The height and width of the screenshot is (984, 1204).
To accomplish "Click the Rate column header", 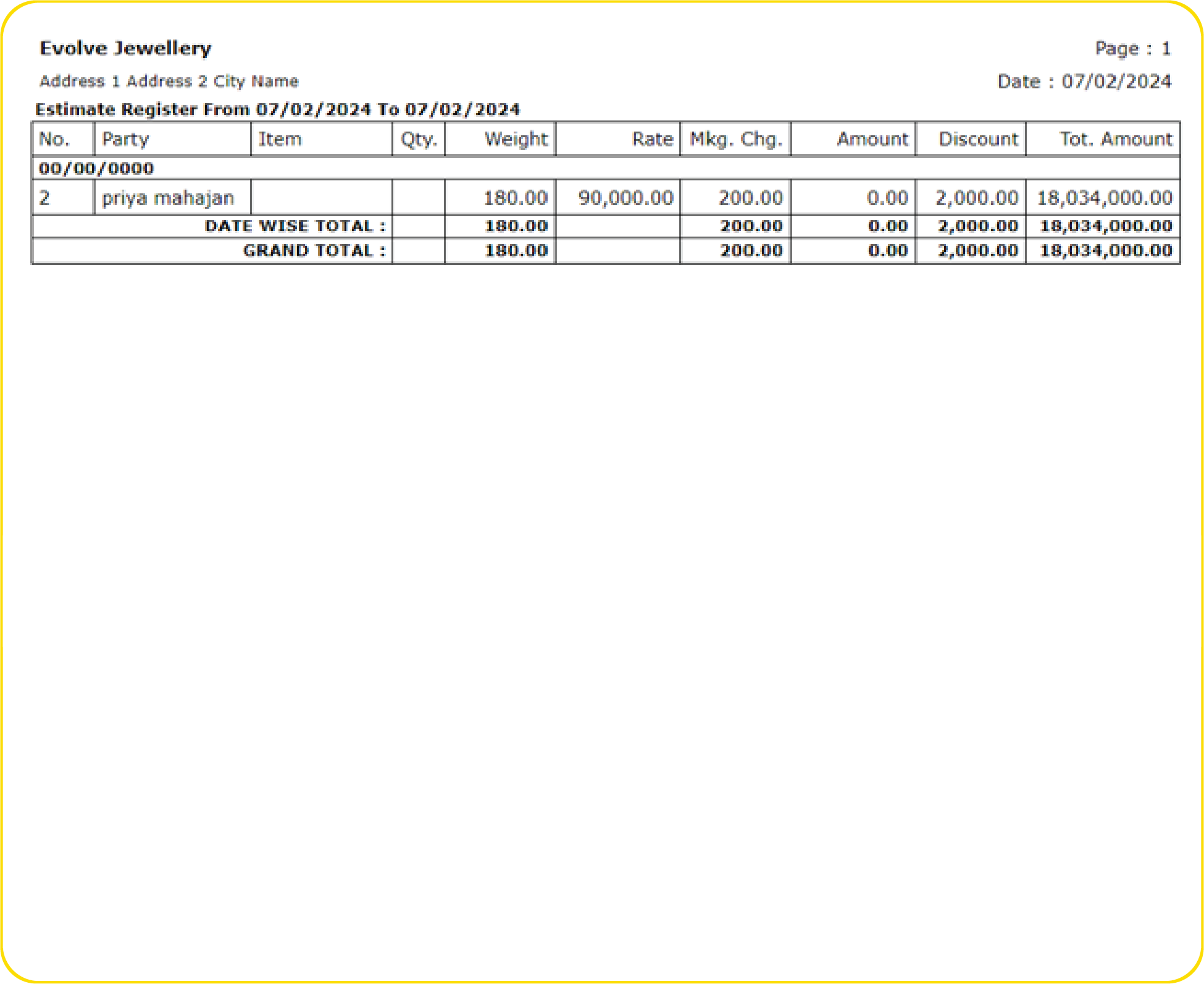I will point(652,139).
